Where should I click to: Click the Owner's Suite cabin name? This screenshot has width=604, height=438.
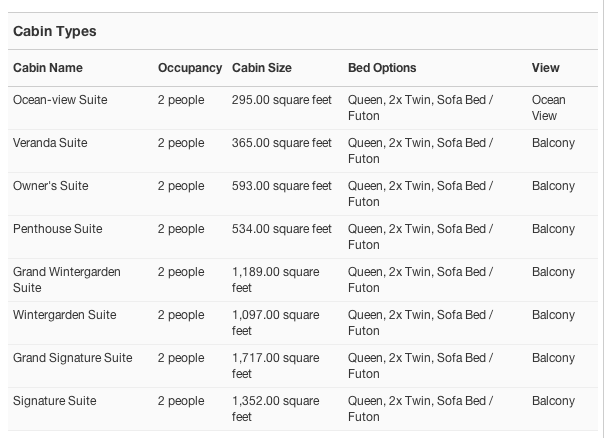(51, 186)
